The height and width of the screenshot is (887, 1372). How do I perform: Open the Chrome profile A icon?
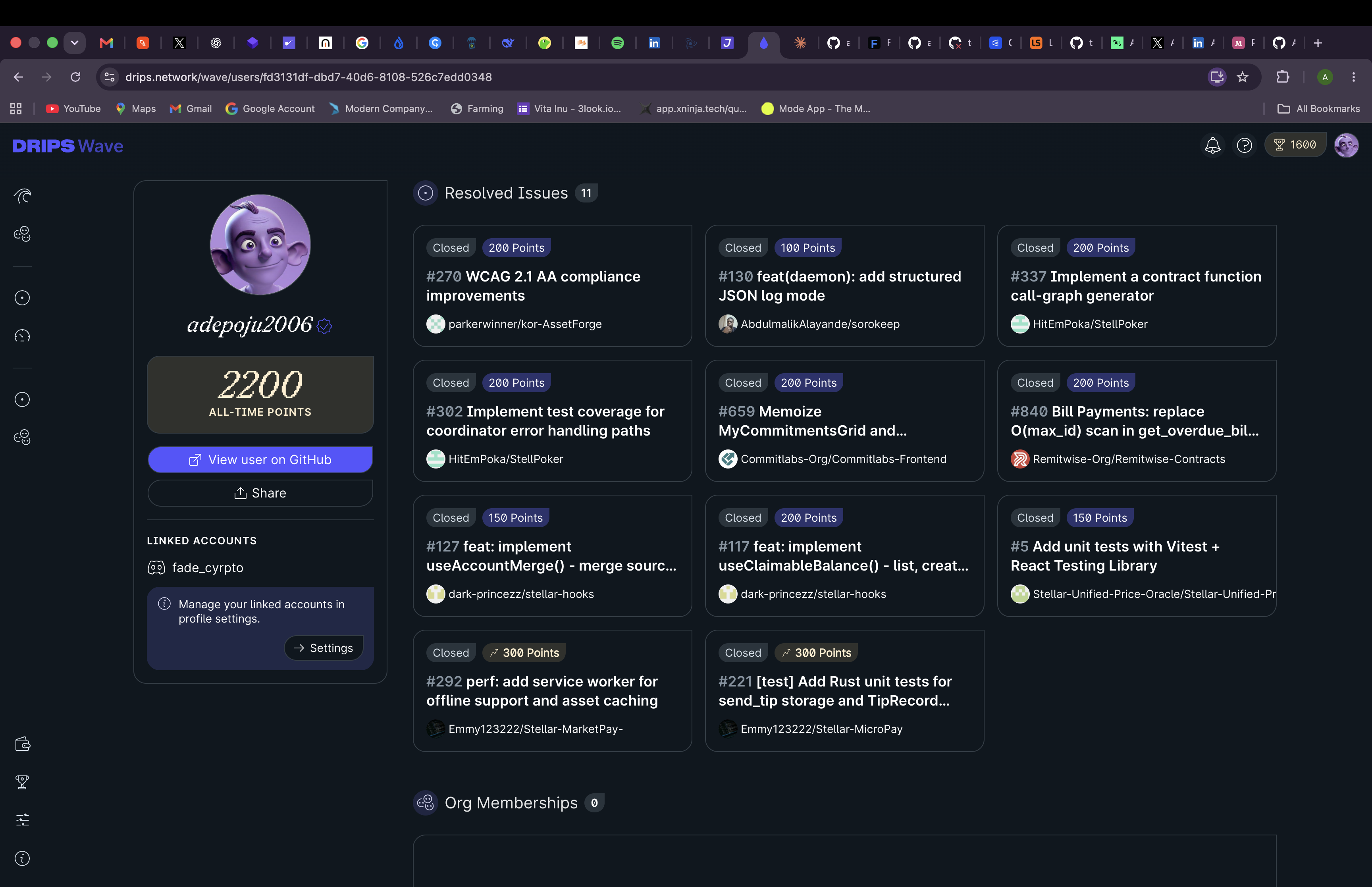coord(1325,77)
